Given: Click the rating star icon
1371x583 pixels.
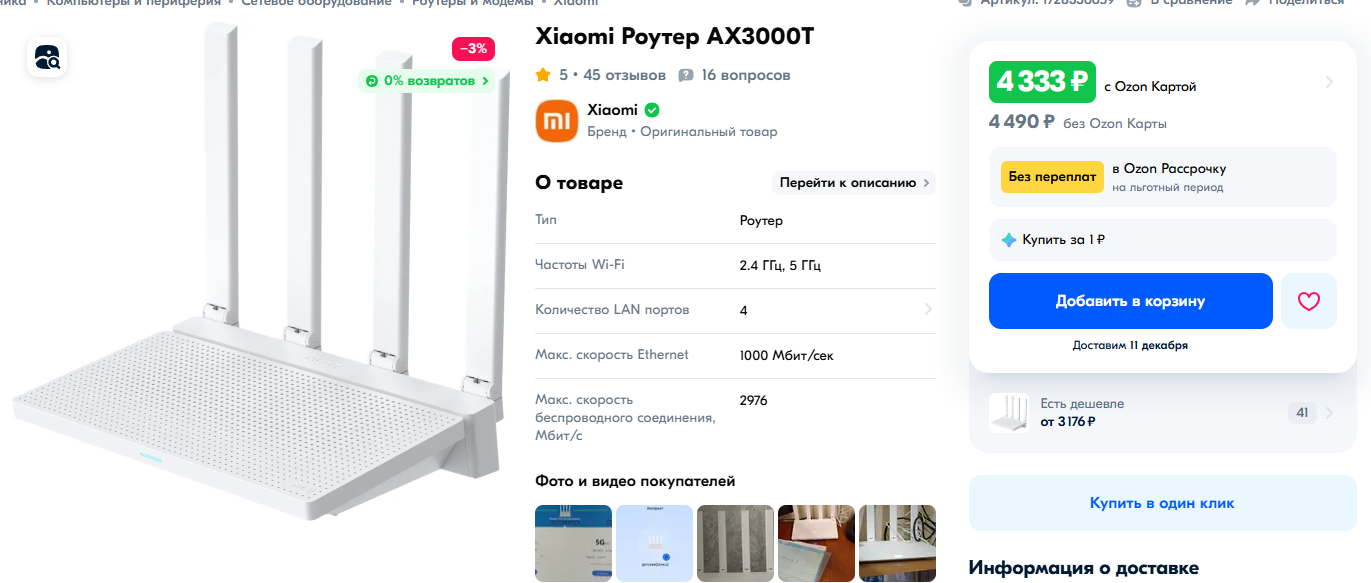Looking at the screenshot, I should tap(543, 75).
